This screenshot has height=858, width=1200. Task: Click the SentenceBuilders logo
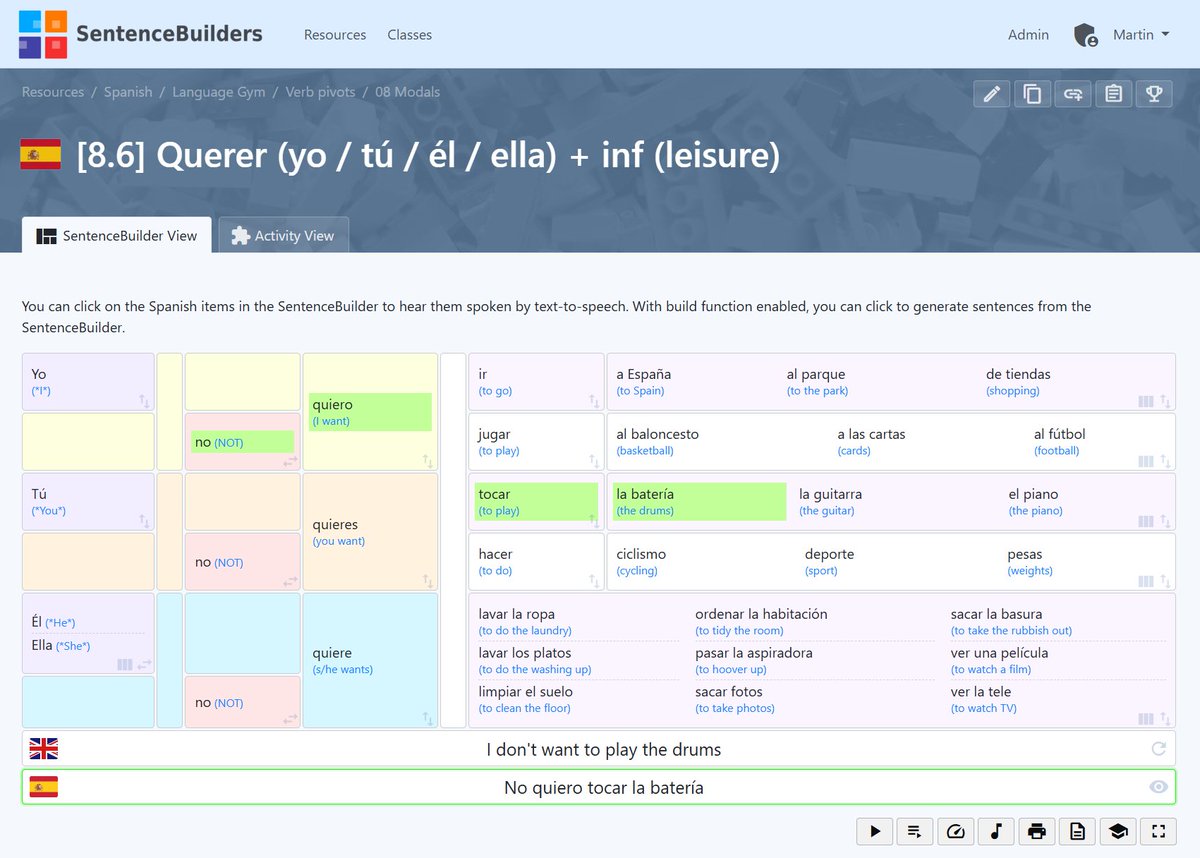(x=141, y=34)
